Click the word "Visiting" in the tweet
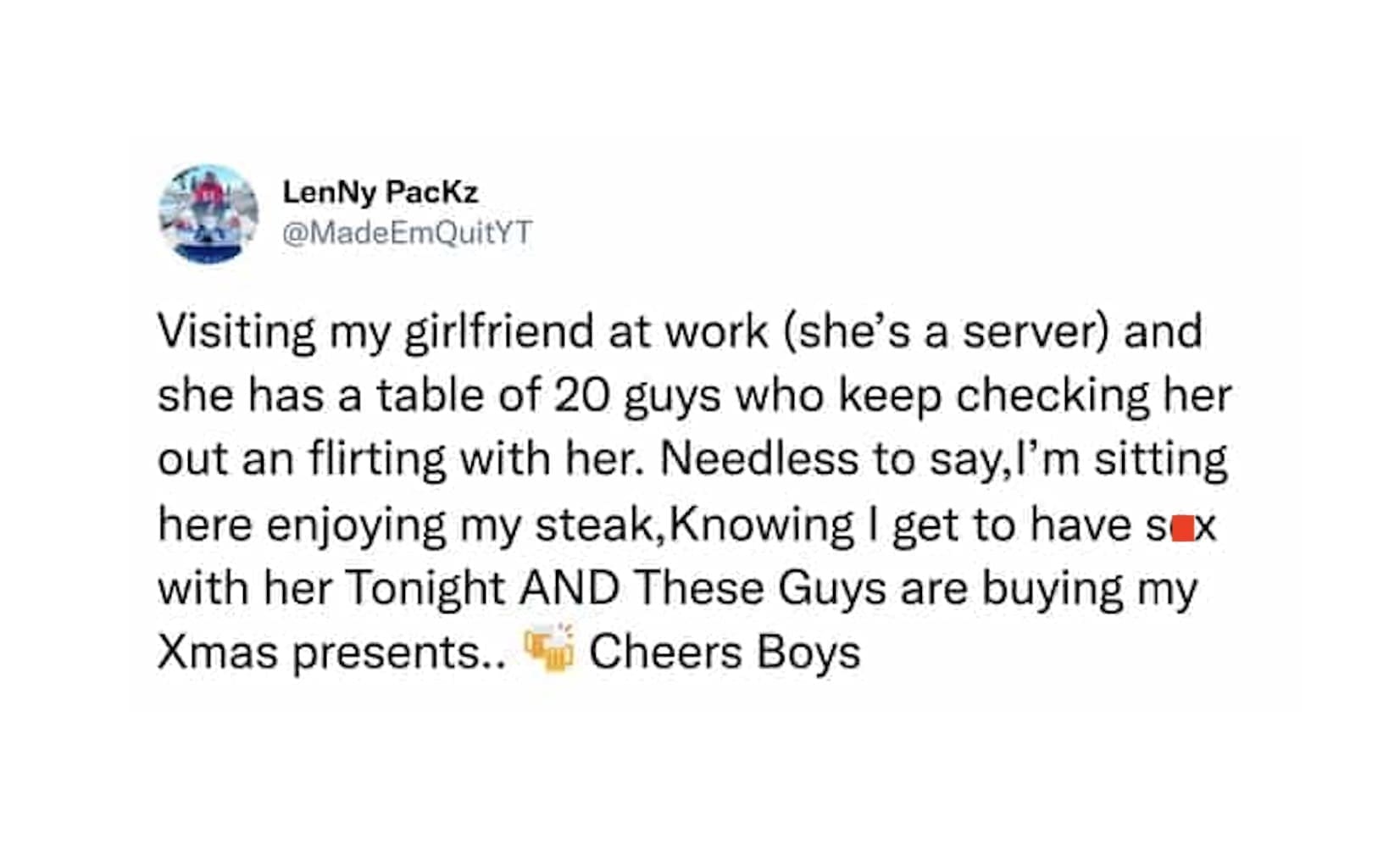Viewport: 1400px width, 844px height. pyautogui.click(x=236, y=331)
